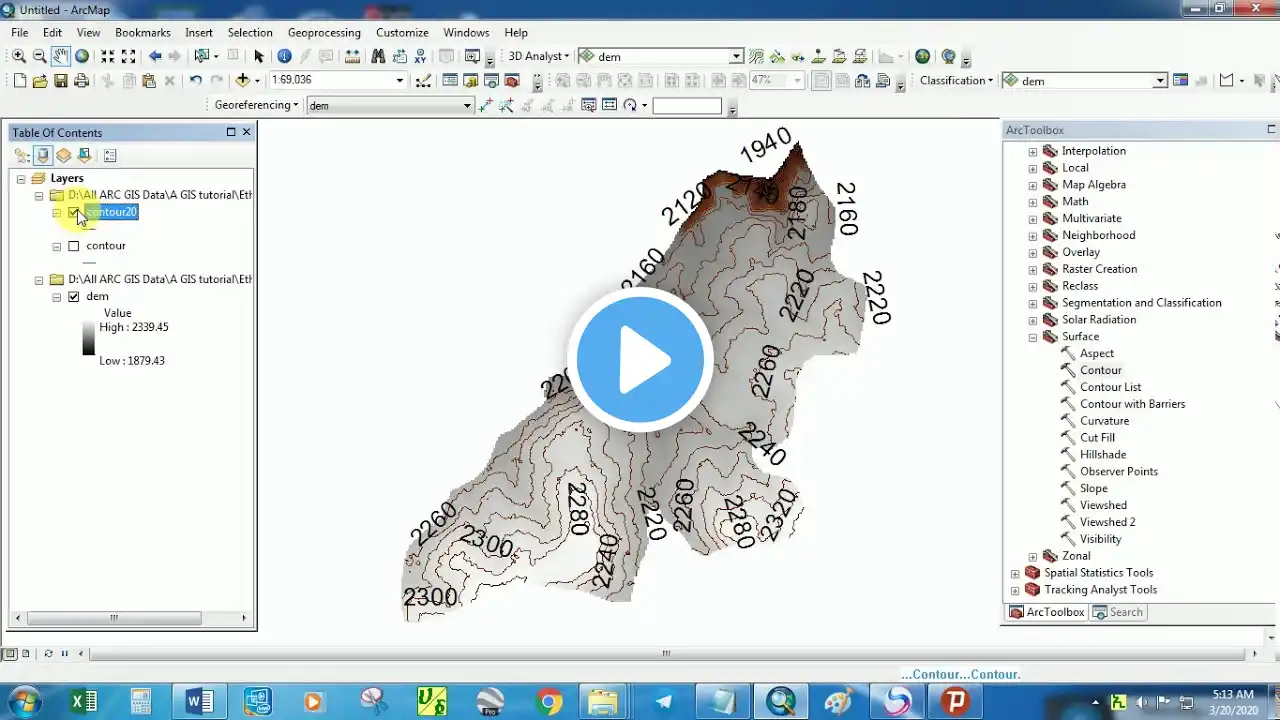Image resolution: width=1280 pixels, height=720 pixels.
Task: Open the map scale dropdown
Action: click(399, 81)
